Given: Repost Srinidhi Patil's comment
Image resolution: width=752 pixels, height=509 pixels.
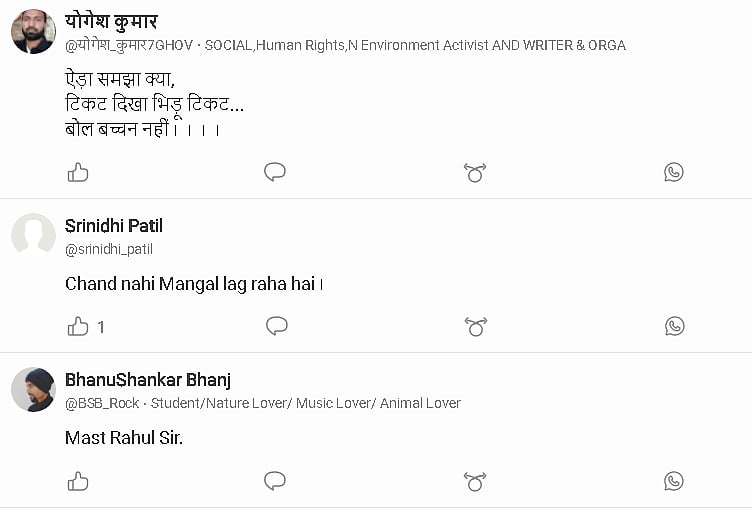Looking at the screenshot, I should point(475,326).
